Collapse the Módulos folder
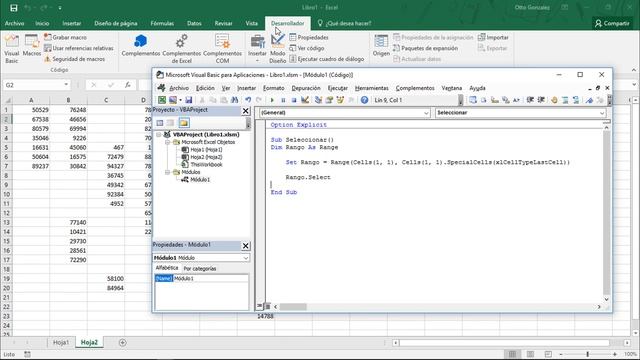The width and height of the screenshot is (640, 360). tap(167, 172)
